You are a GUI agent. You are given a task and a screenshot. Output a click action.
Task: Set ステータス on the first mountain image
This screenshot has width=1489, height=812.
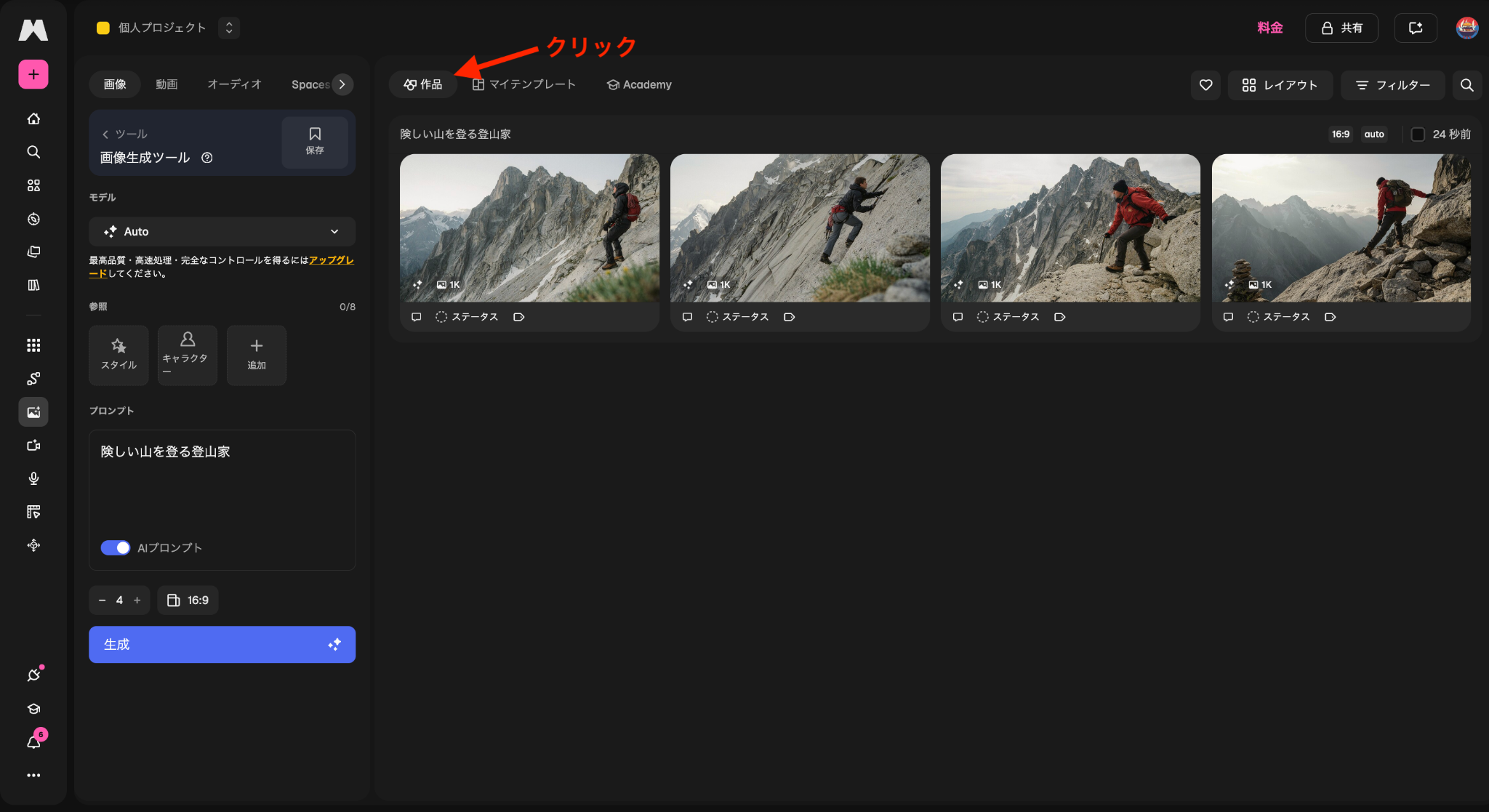click(x=467, y=317)
